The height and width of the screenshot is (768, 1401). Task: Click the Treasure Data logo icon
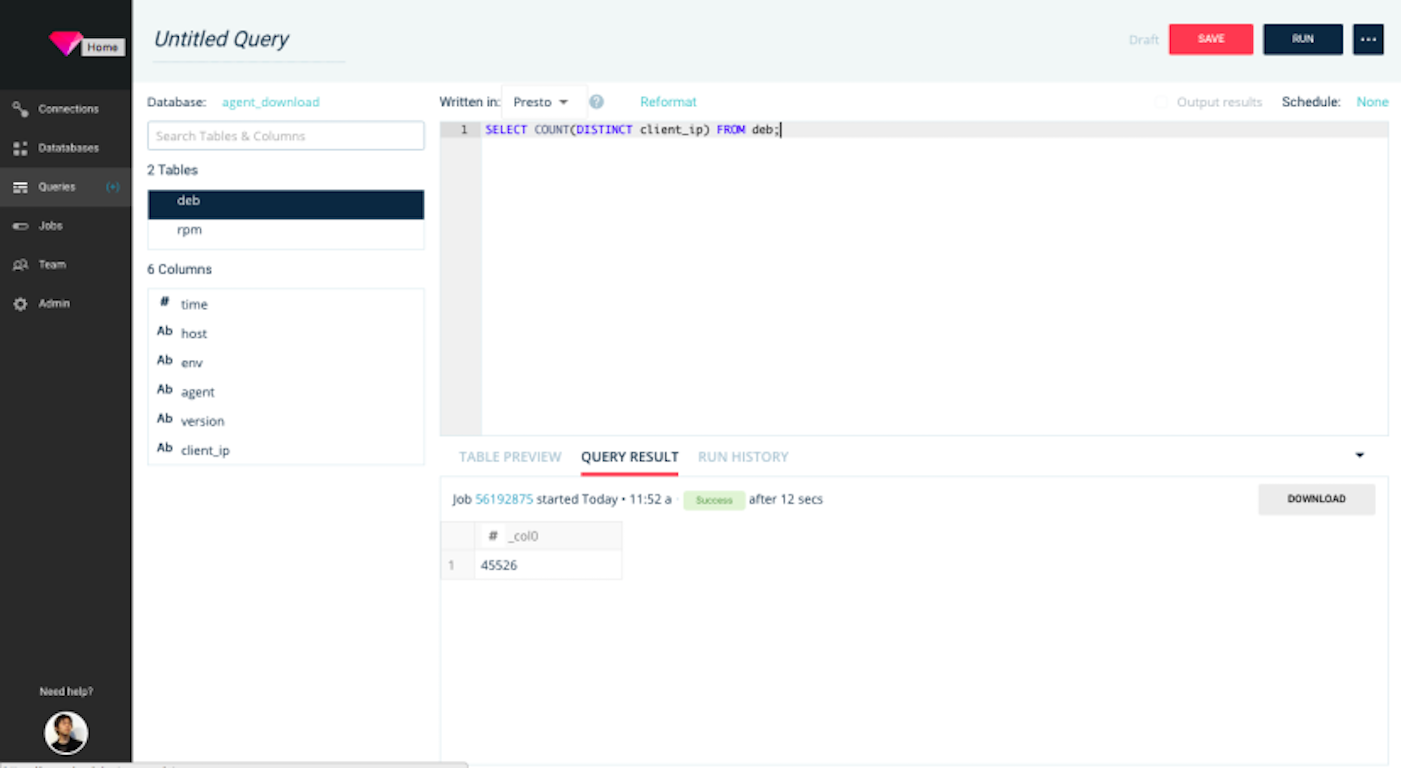[65, 43]
